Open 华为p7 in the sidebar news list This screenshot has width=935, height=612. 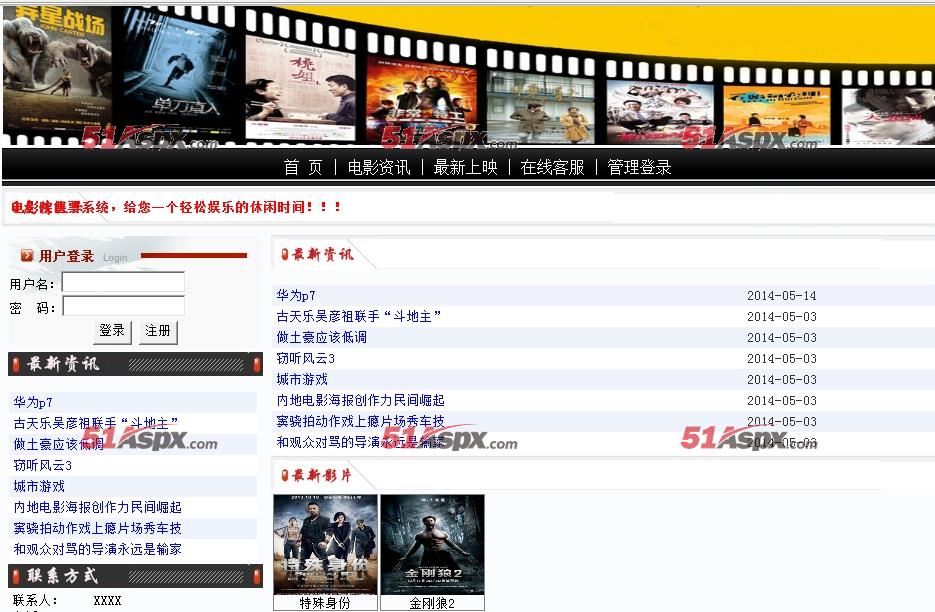(x=33, y=402)
